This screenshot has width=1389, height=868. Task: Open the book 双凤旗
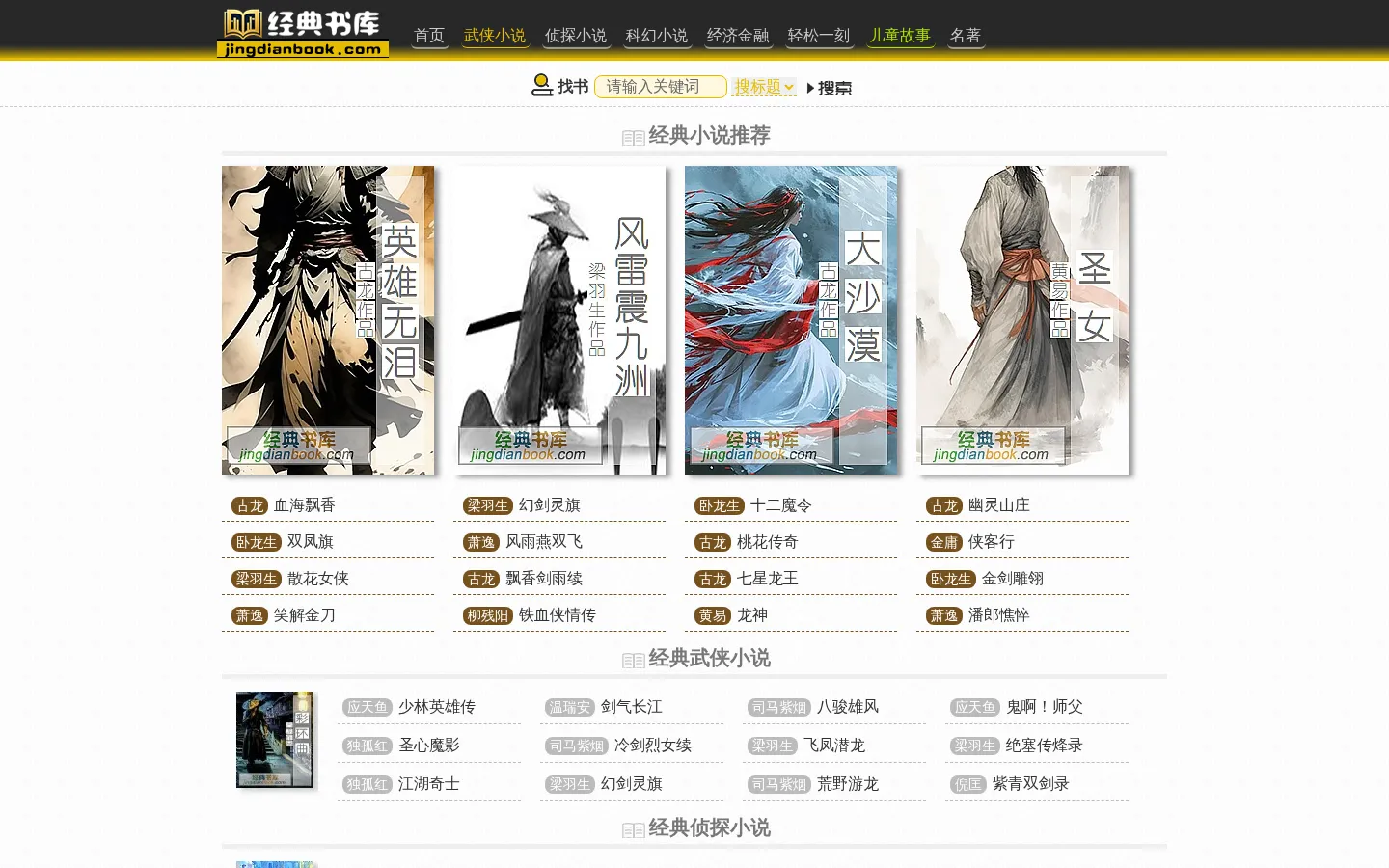tap(311, 542)
